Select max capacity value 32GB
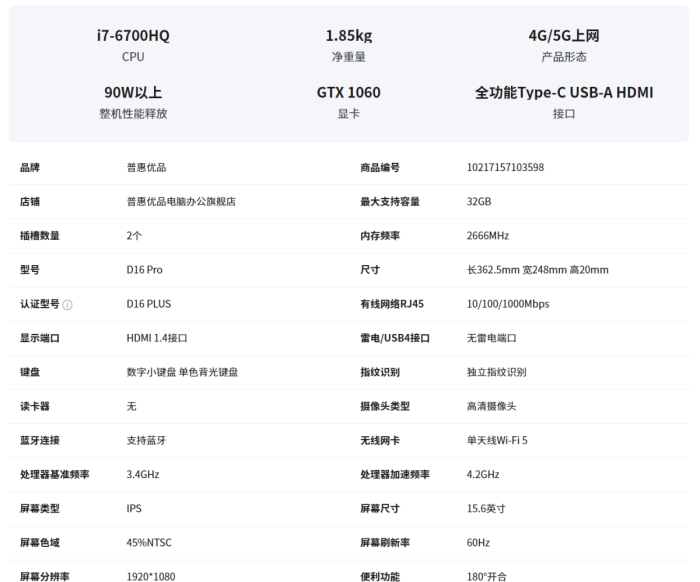The image size is (700, 582). click(479, 202)
